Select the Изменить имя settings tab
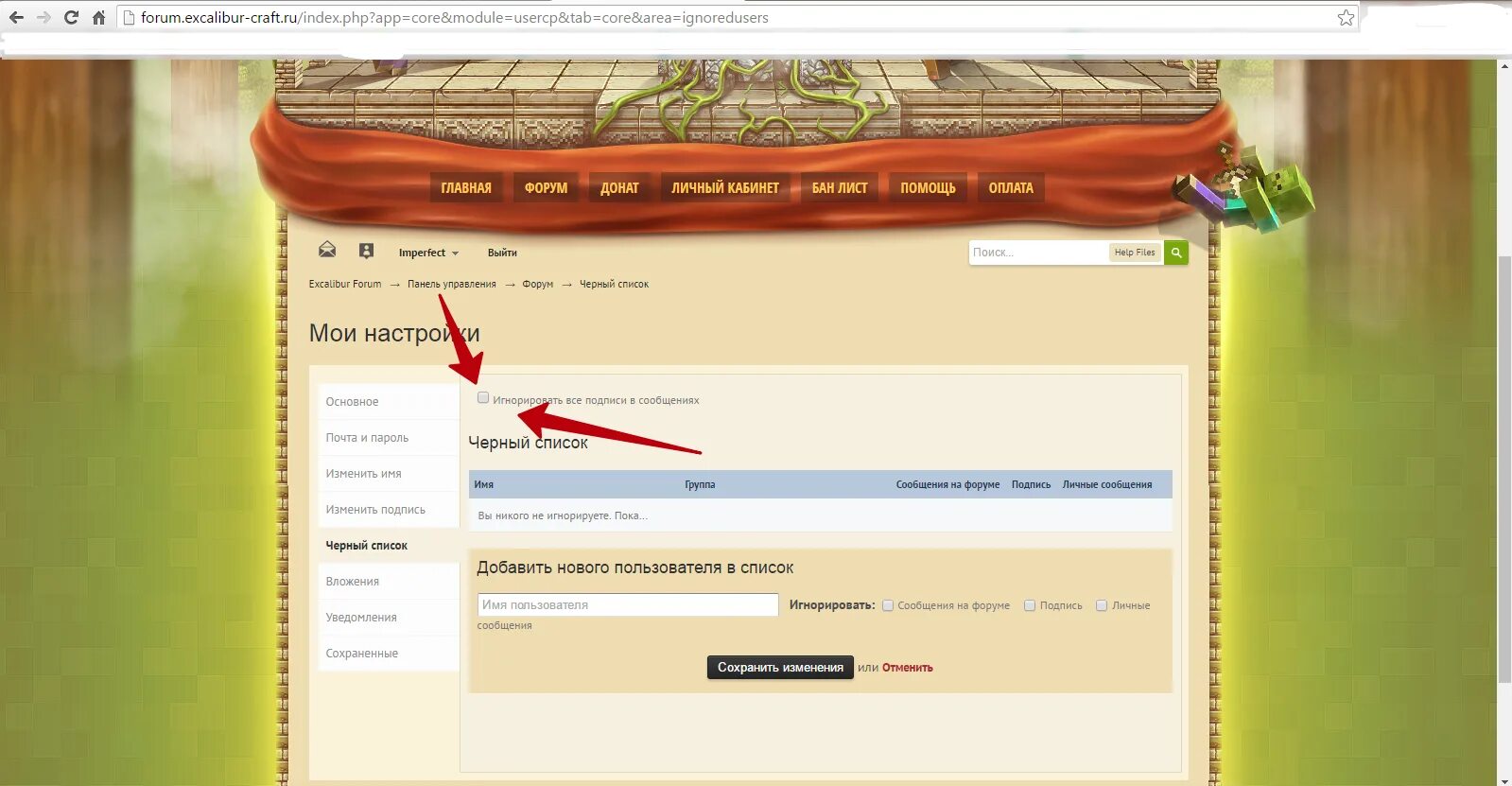Screen dimensions: 1512x786 click(x=389, y=474)
